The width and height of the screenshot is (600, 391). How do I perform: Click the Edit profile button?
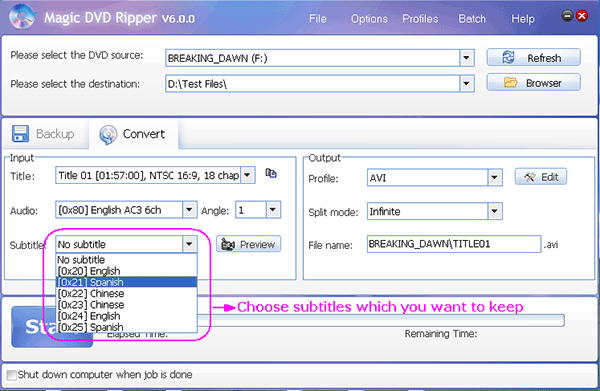541,177
